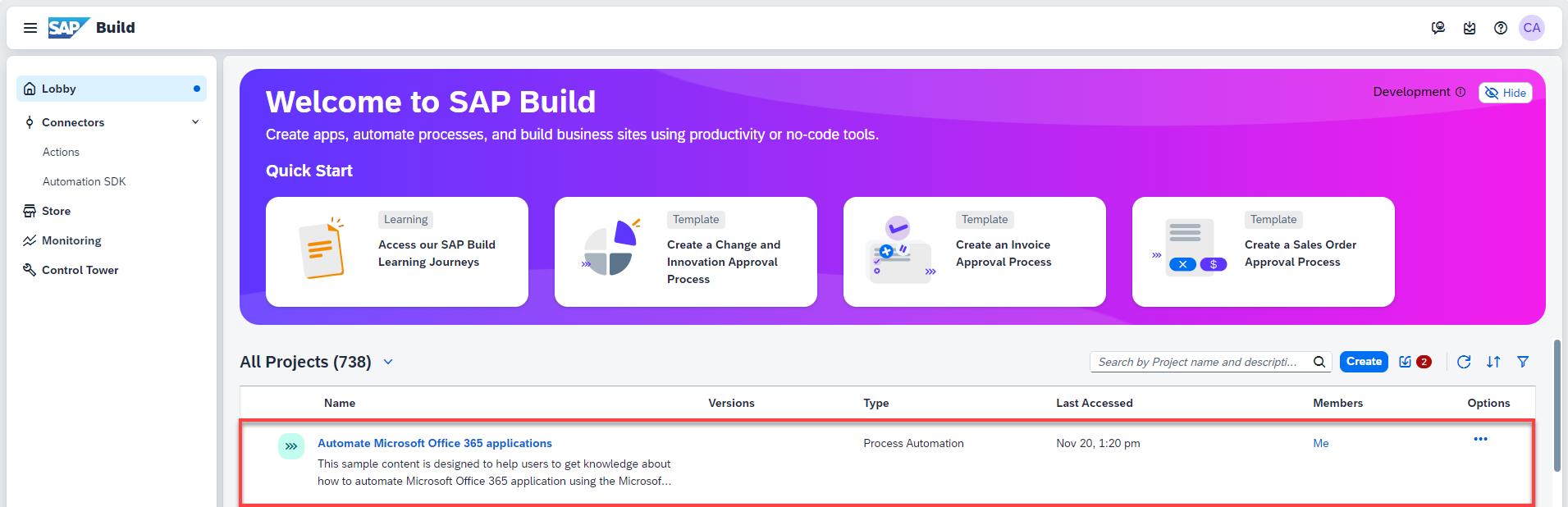Click the search magnifier icon
Viewport: 1568px width, 507px height.
click(x=1319, y=362)
